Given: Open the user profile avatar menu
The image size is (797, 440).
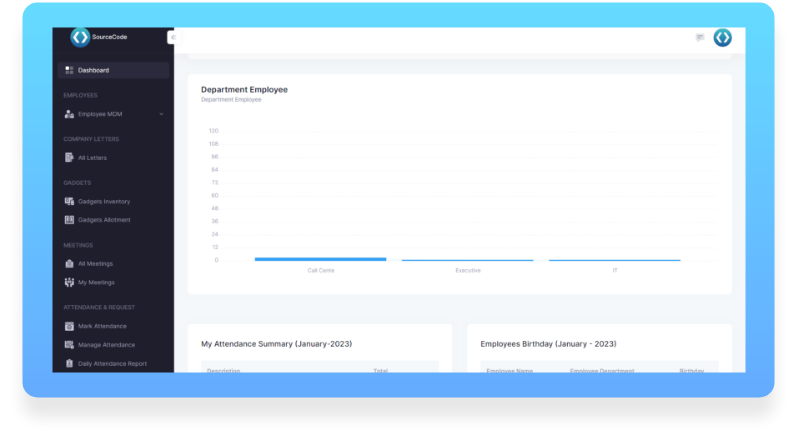Looking at the screenshot, I should 722,37.
